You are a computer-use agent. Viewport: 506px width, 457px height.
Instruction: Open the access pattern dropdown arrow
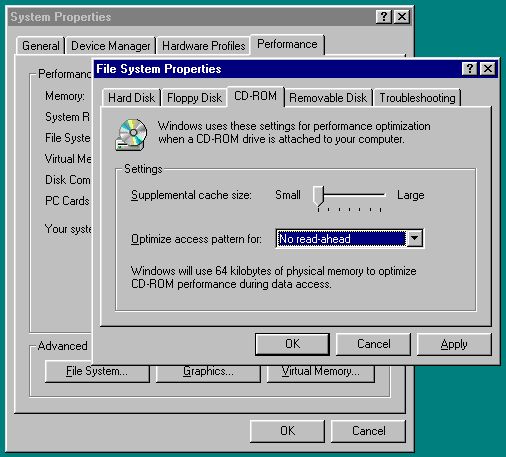414,238
